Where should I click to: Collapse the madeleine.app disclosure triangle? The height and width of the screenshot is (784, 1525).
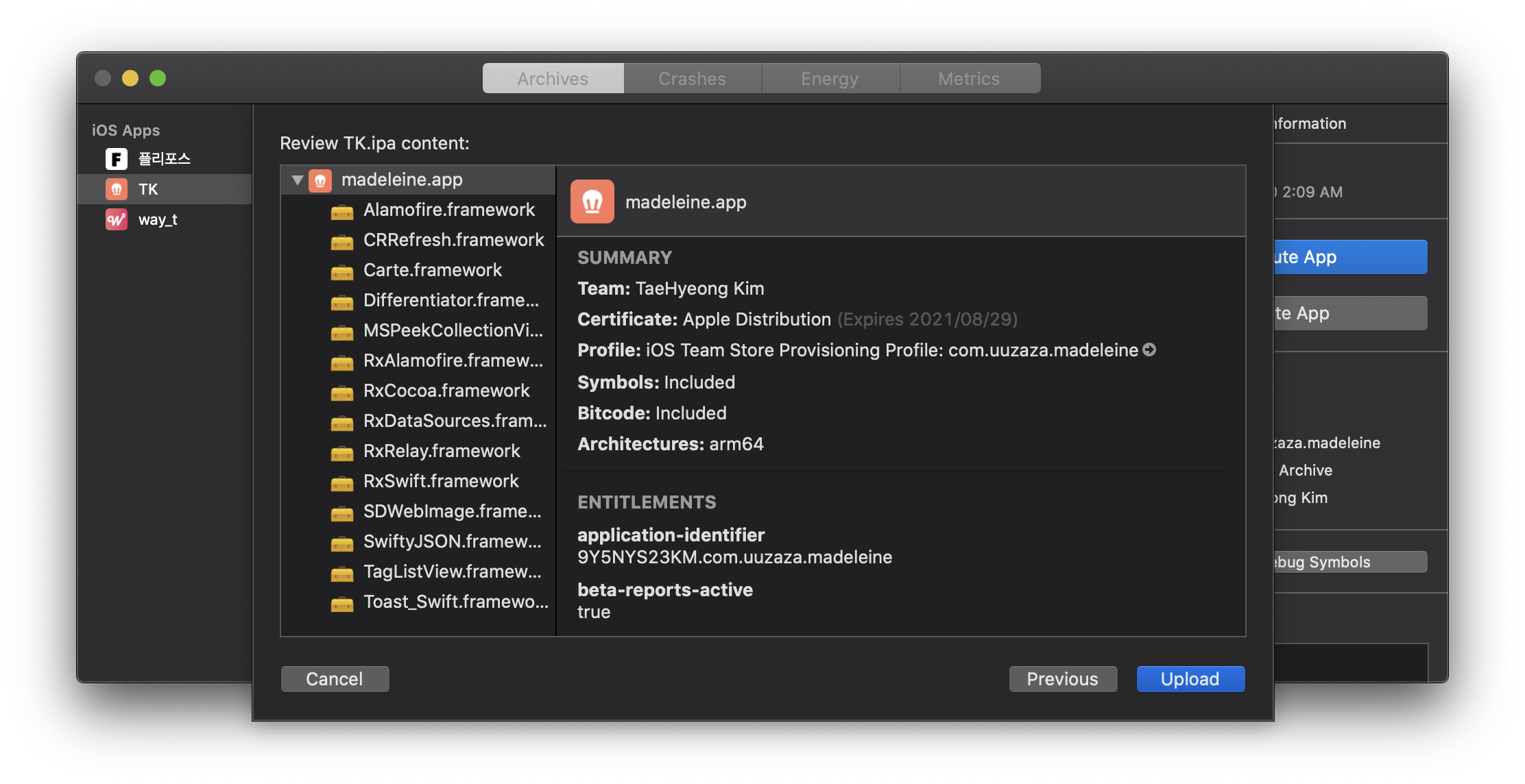click(297, 180)
